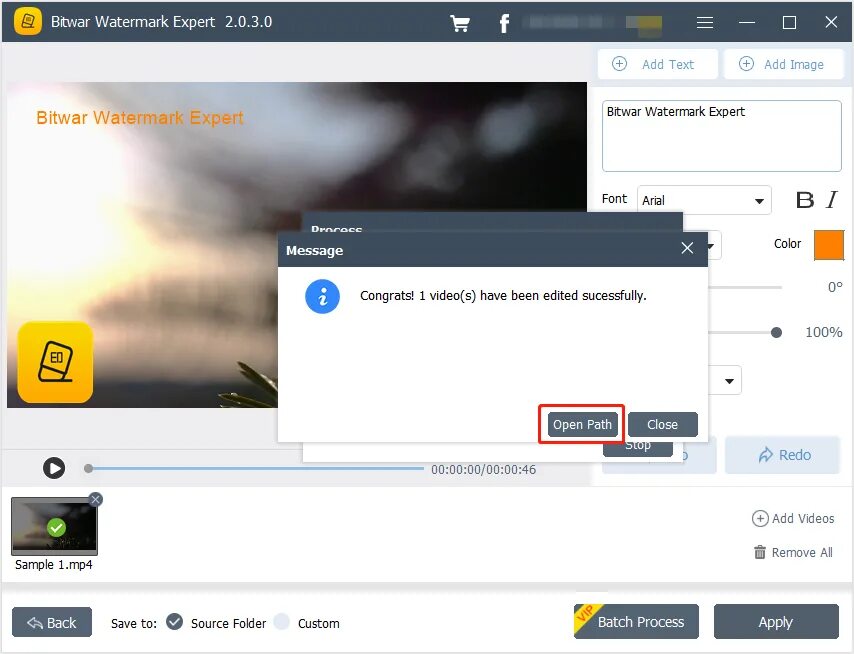Remove Sample 1.mp4 with the X badge
The width and height of the screenshot is (854, 654).
(95, 499)
